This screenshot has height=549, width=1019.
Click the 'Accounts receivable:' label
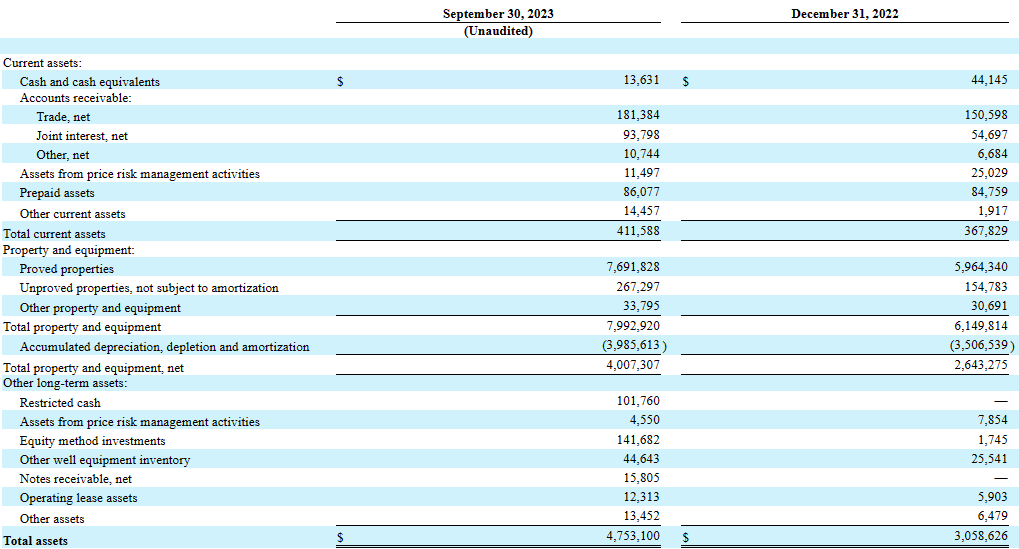[75, 98]
